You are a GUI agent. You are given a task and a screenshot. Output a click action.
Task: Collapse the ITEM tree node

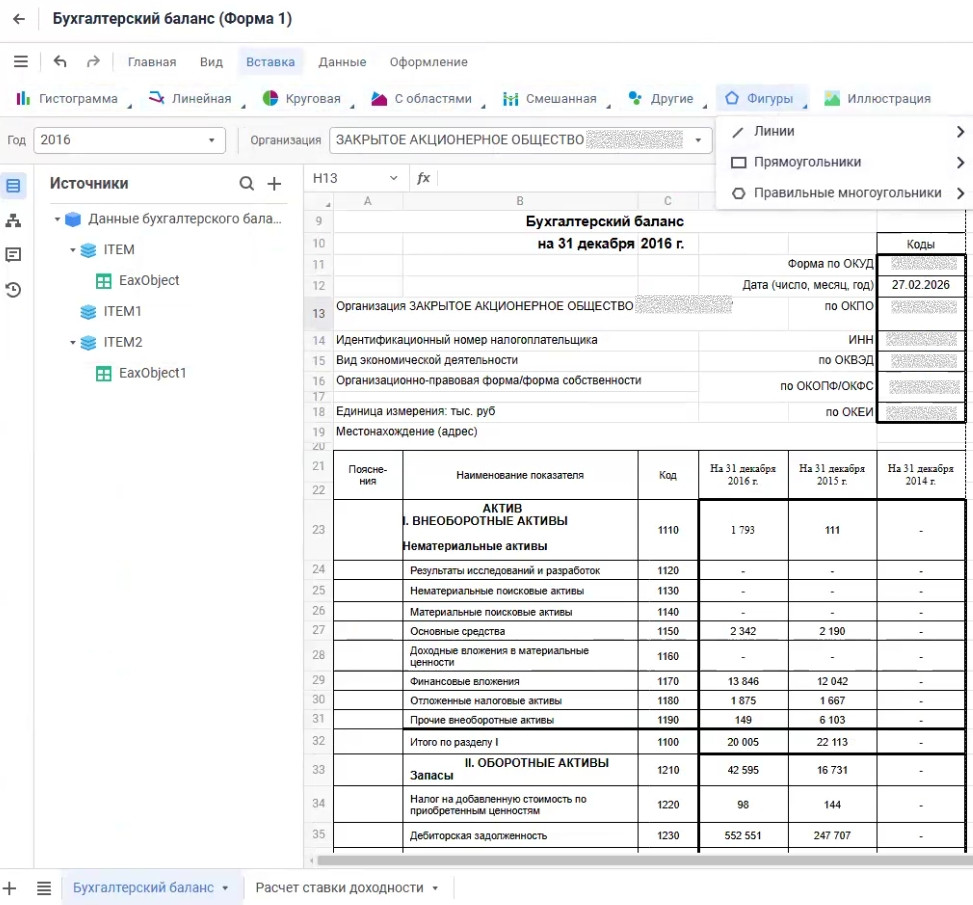click(x=73, y=250)
